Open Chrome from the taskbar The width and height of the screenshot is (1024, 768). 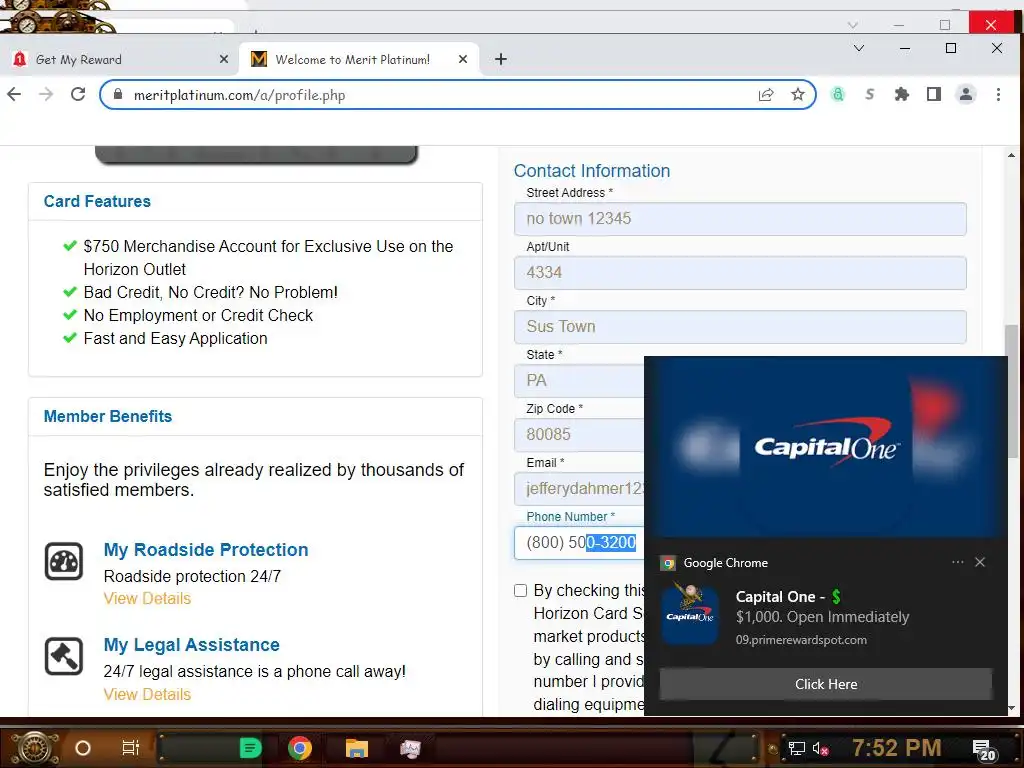300,748
